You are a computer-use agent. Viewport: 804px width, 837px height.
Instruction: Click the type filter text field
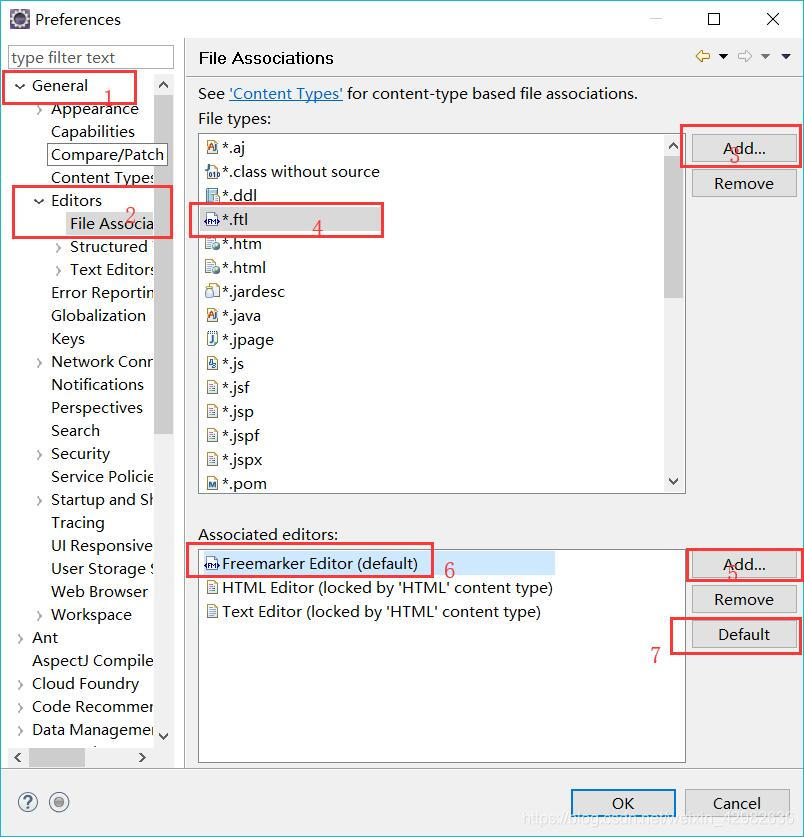pos(91,57)
